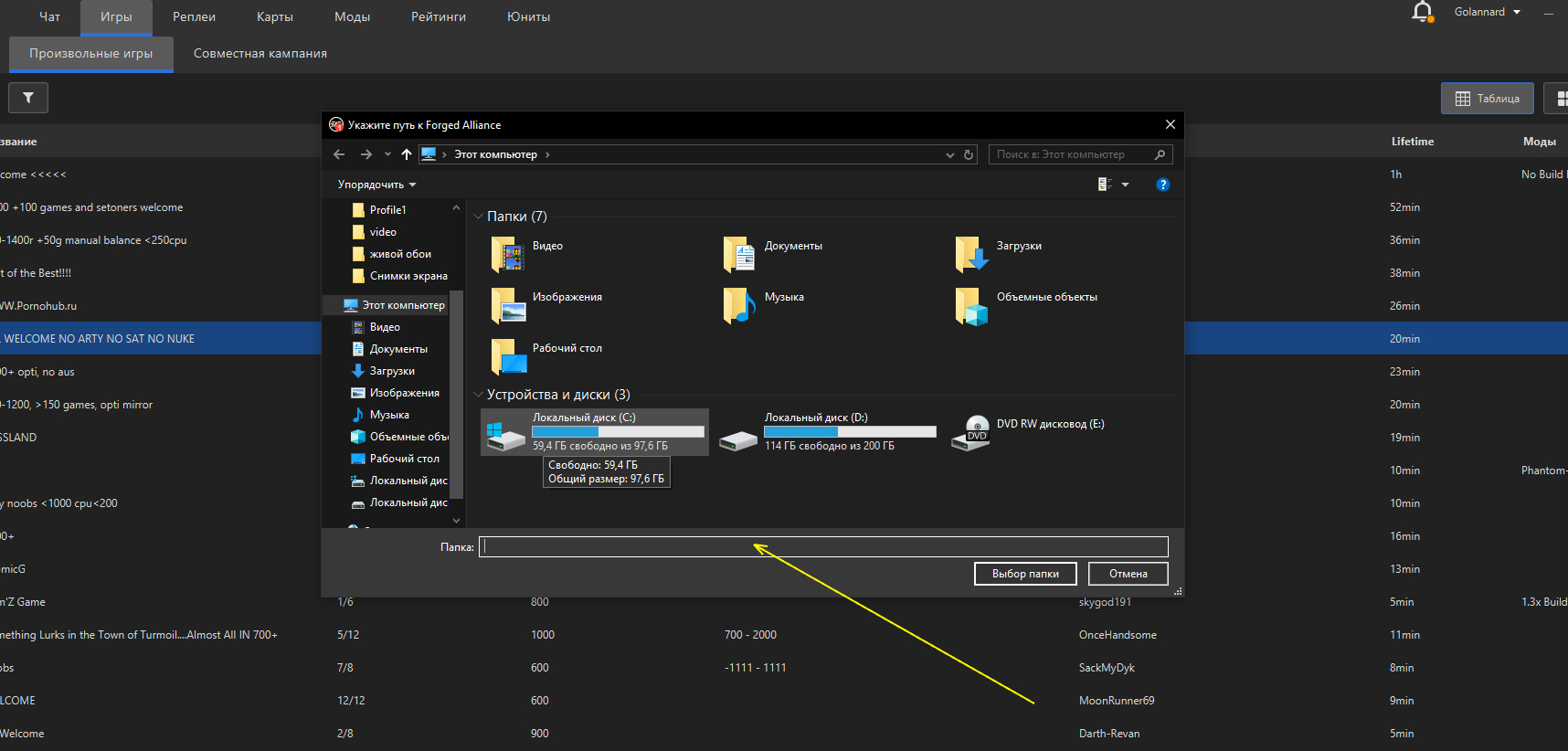Click the Отмена button
1568x751 pixels.
(x=1128, y=574)
